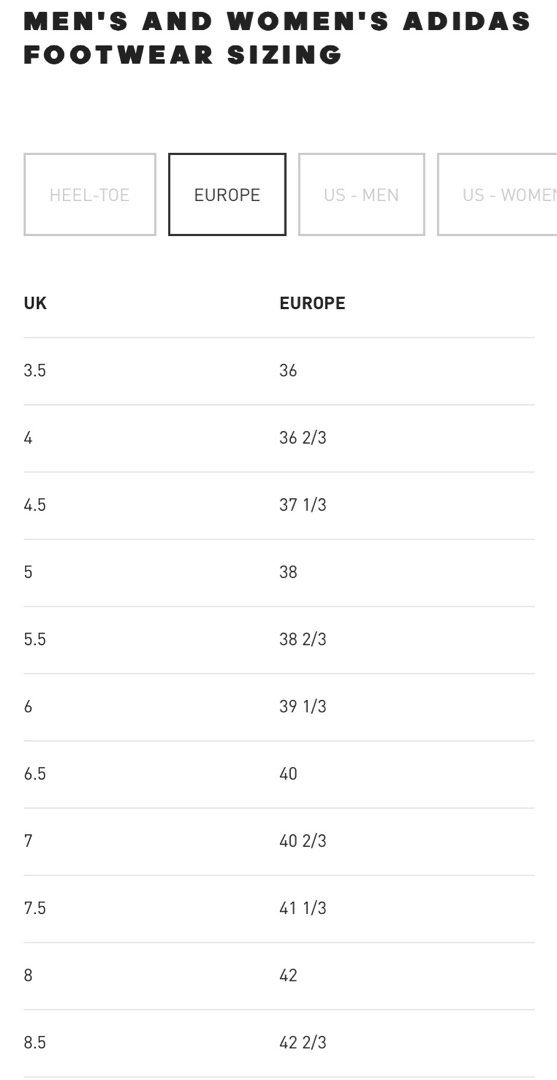Click Europe size 40 2/3 value
557x1080 pixels.
coord(303,840)
